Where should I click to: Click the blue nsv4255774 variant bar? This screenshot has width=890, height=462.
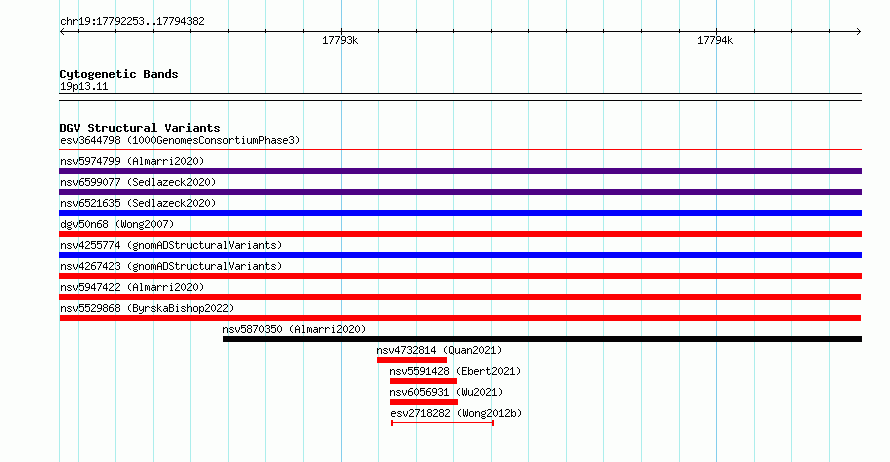click(460, 255)
